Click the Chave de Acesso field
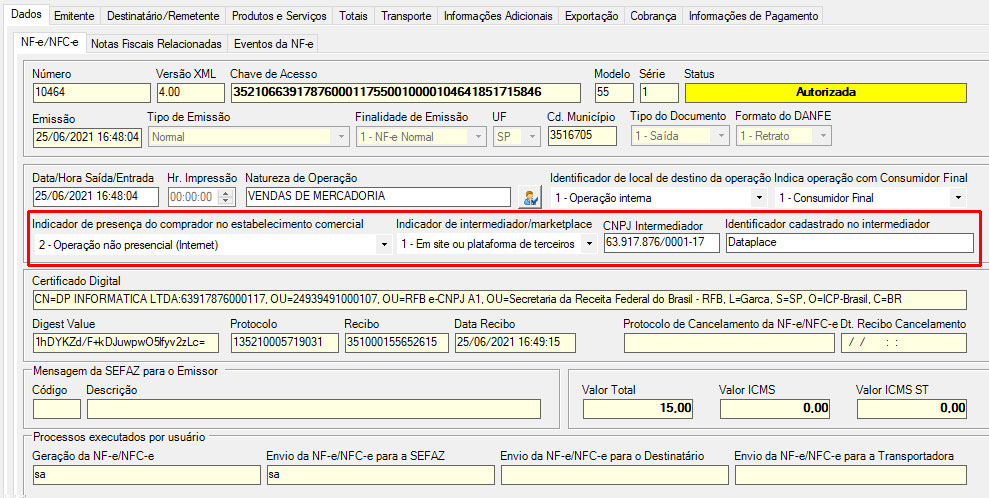The width and height of the screenshot is (989, 498). click(x=408, y=92)
